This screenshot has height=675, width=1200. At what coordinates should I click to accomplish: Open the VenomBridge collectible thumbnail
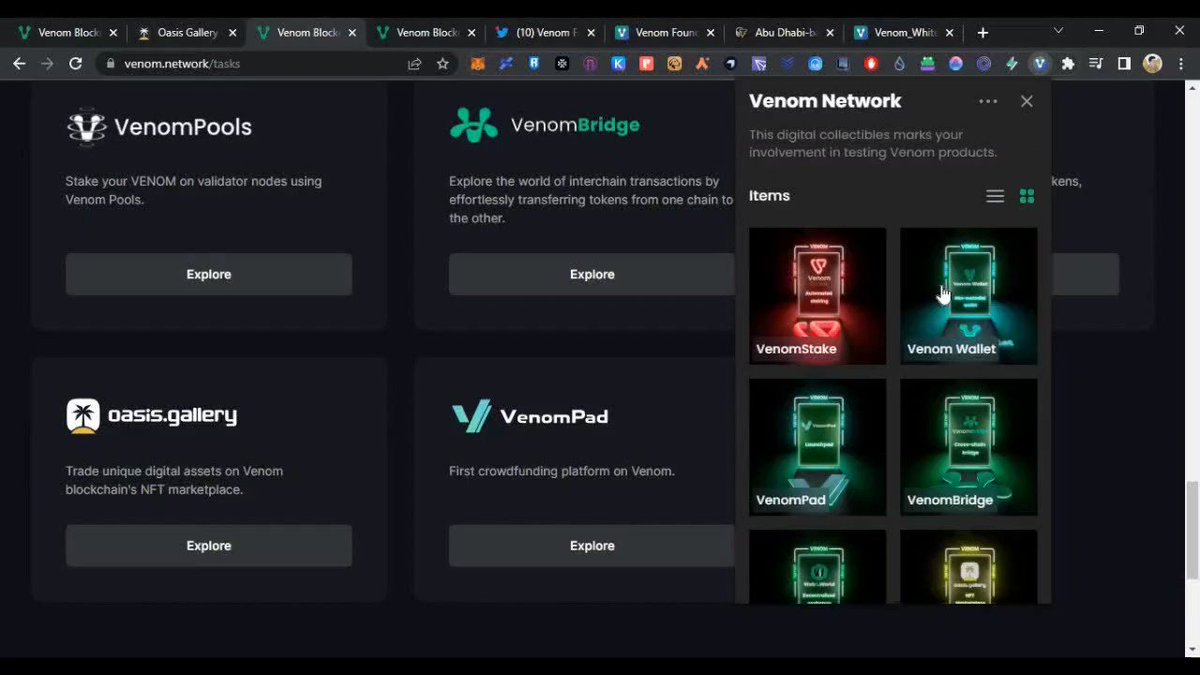968,447
